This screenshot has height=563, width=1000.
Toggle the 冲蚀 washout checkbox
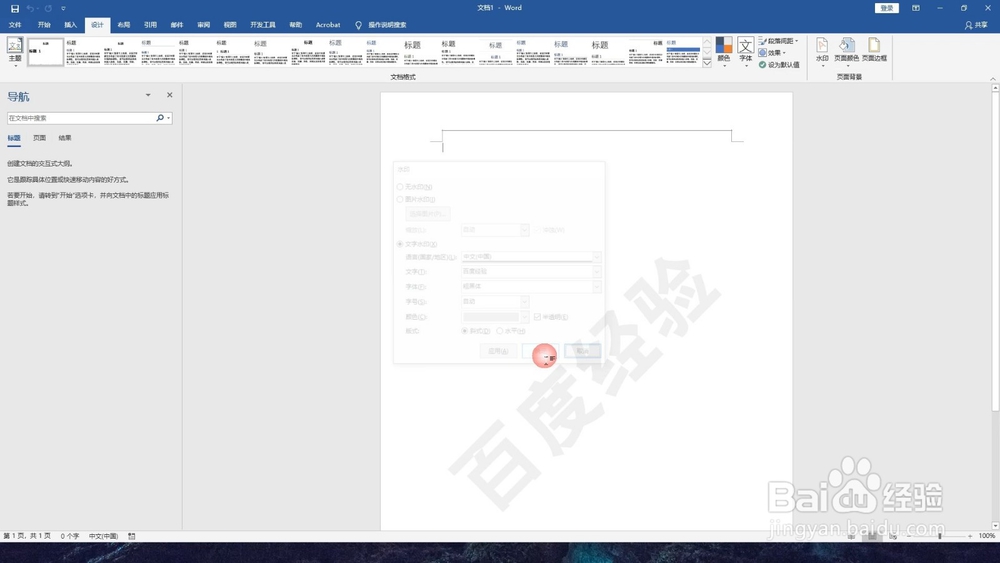538,230
